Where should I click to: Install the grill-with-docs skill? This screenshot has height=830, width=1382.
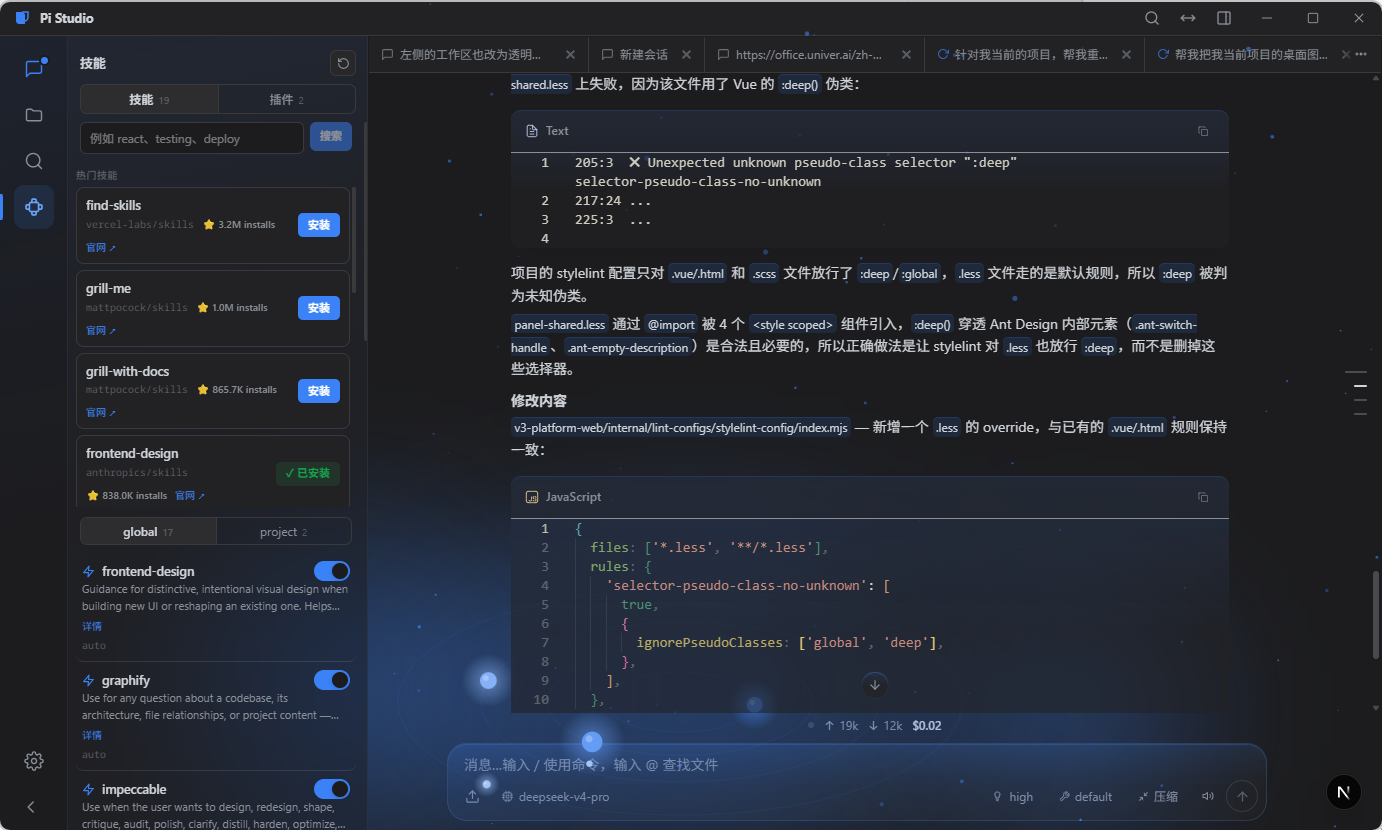coord(319,391)
